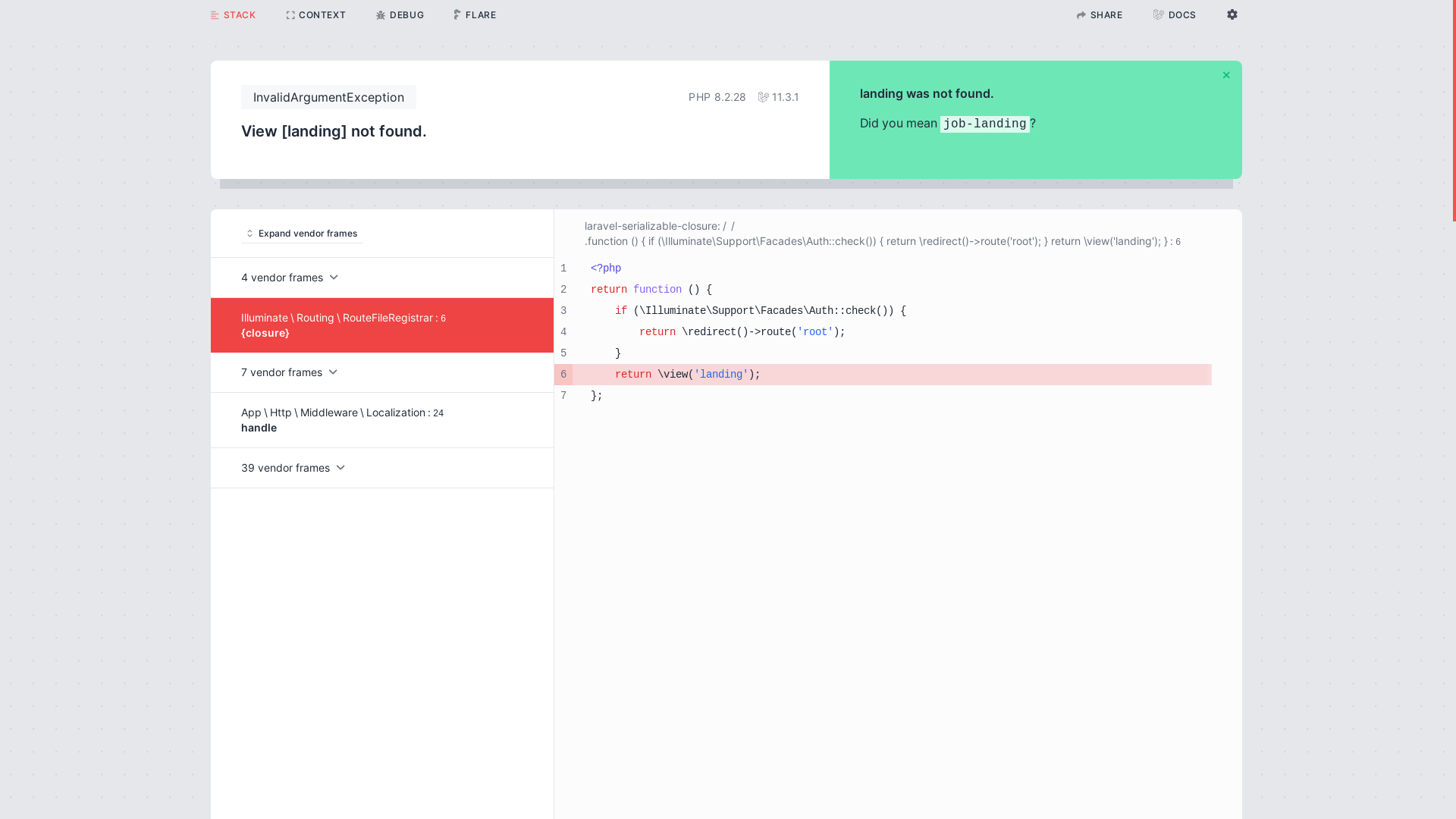
Task: Expand the 7 vendor frames group
Action: 382,372
